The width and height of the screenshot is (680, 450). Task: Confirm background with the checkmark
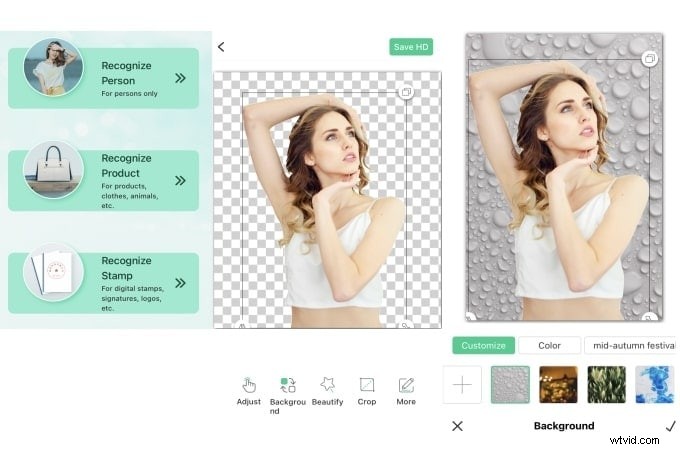tap(669, 426)
